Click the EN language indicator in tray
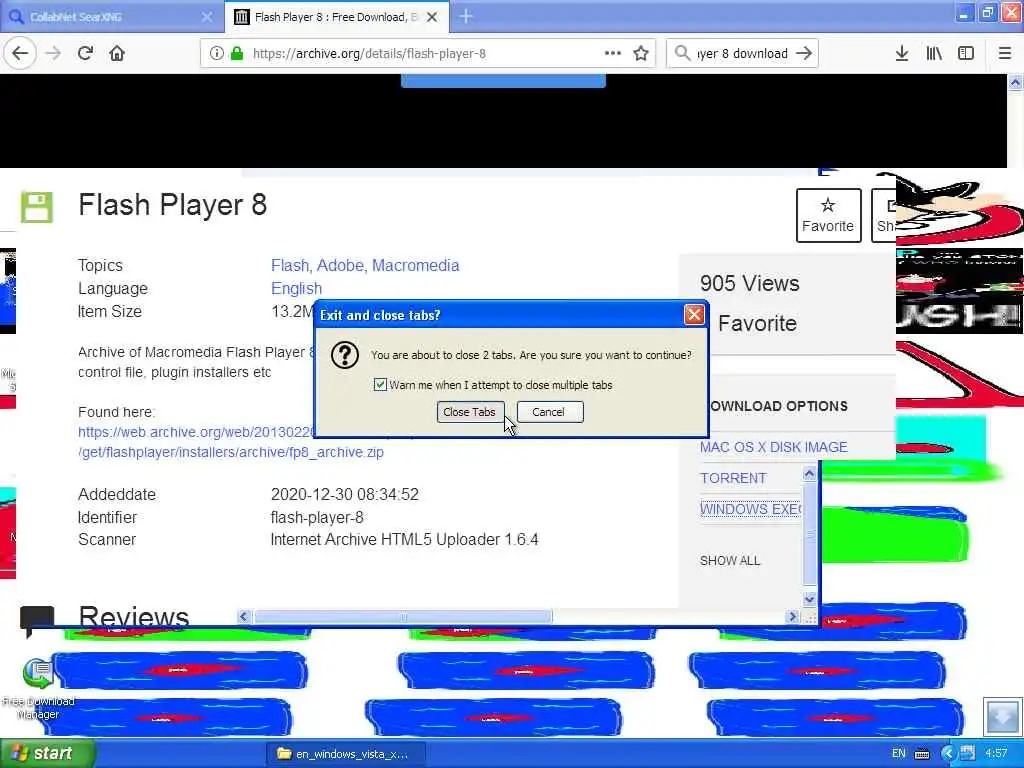 899,754
